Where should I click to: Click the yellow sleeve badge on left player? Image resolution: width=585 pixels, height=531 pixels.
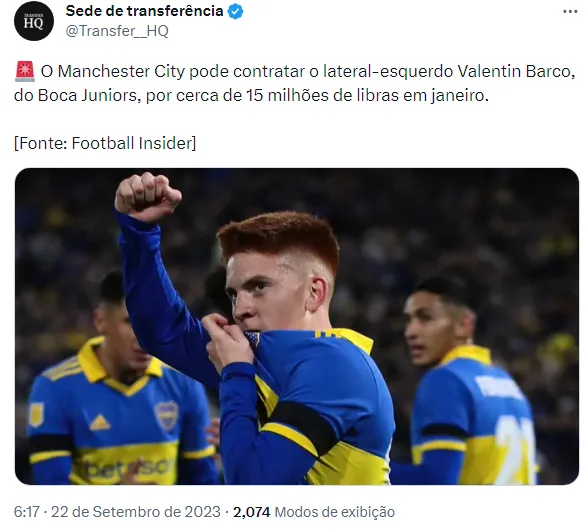tap(37, 415)
